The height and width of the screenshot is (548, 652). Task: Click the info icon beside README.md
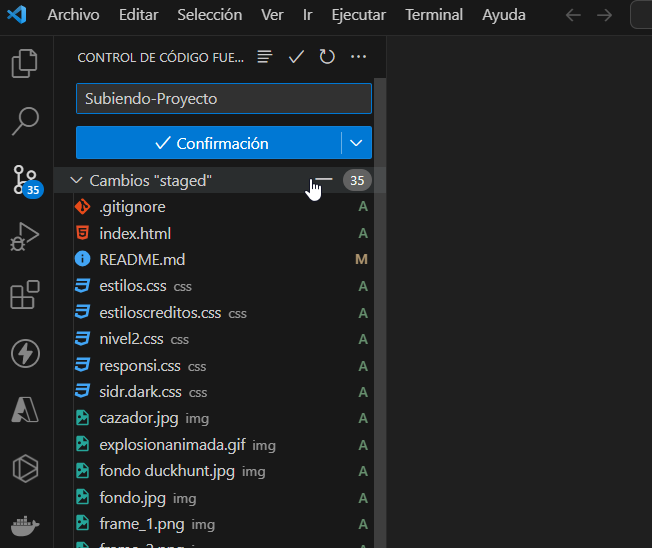82,259
